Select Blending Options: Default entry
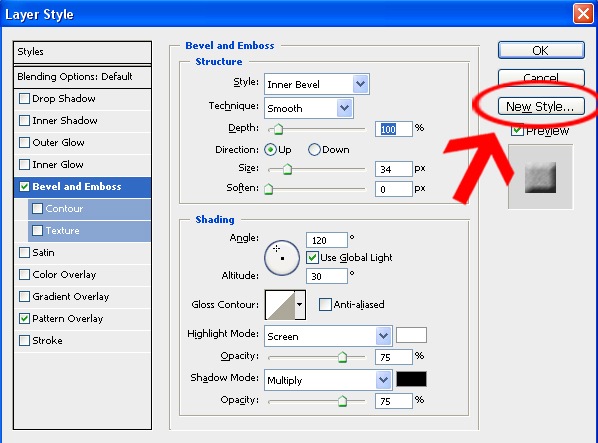Image resolution: width=598 pixels, height=443 pixels. [x=82, y=77]
